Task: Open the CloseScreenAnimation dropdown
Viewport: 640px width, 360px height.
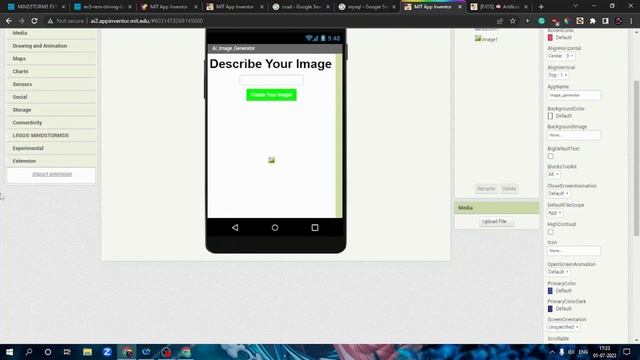Action: [x=558, y=193]
